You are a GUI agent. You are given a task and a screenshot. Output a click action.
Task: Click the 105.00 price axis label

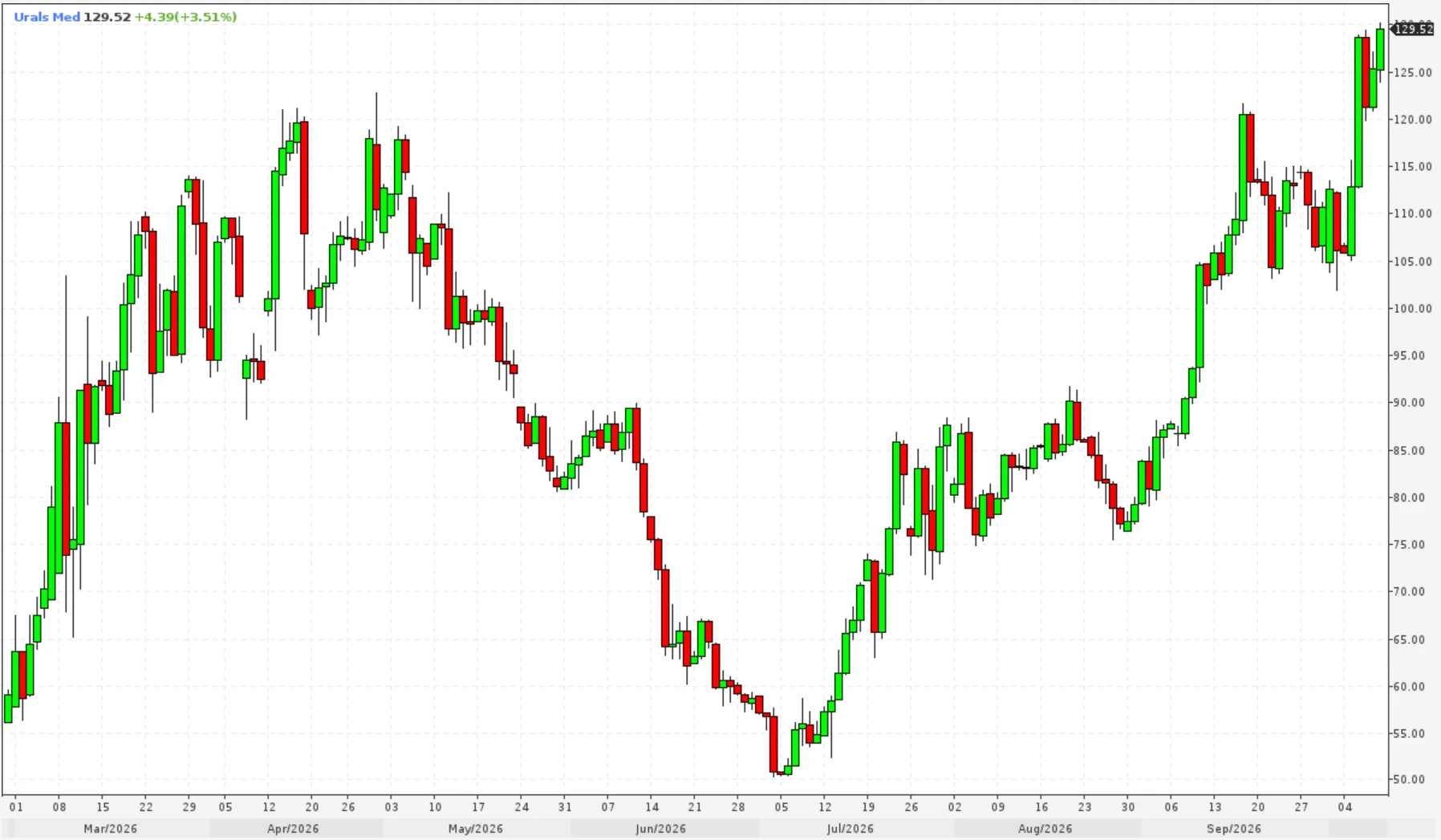pos(1413,262)
